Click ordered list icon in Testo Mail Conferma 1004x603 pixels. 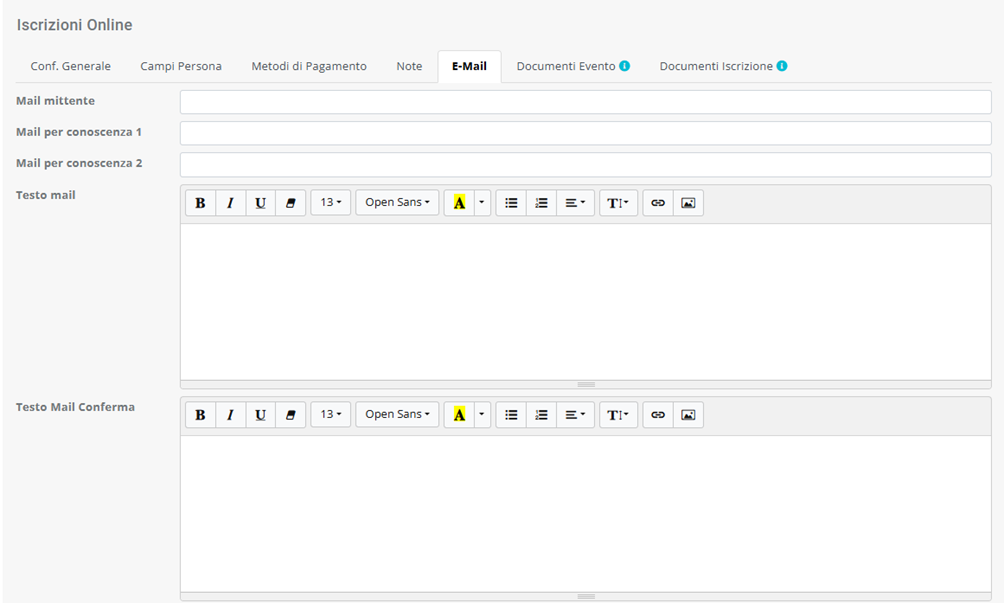coord(541,415)
